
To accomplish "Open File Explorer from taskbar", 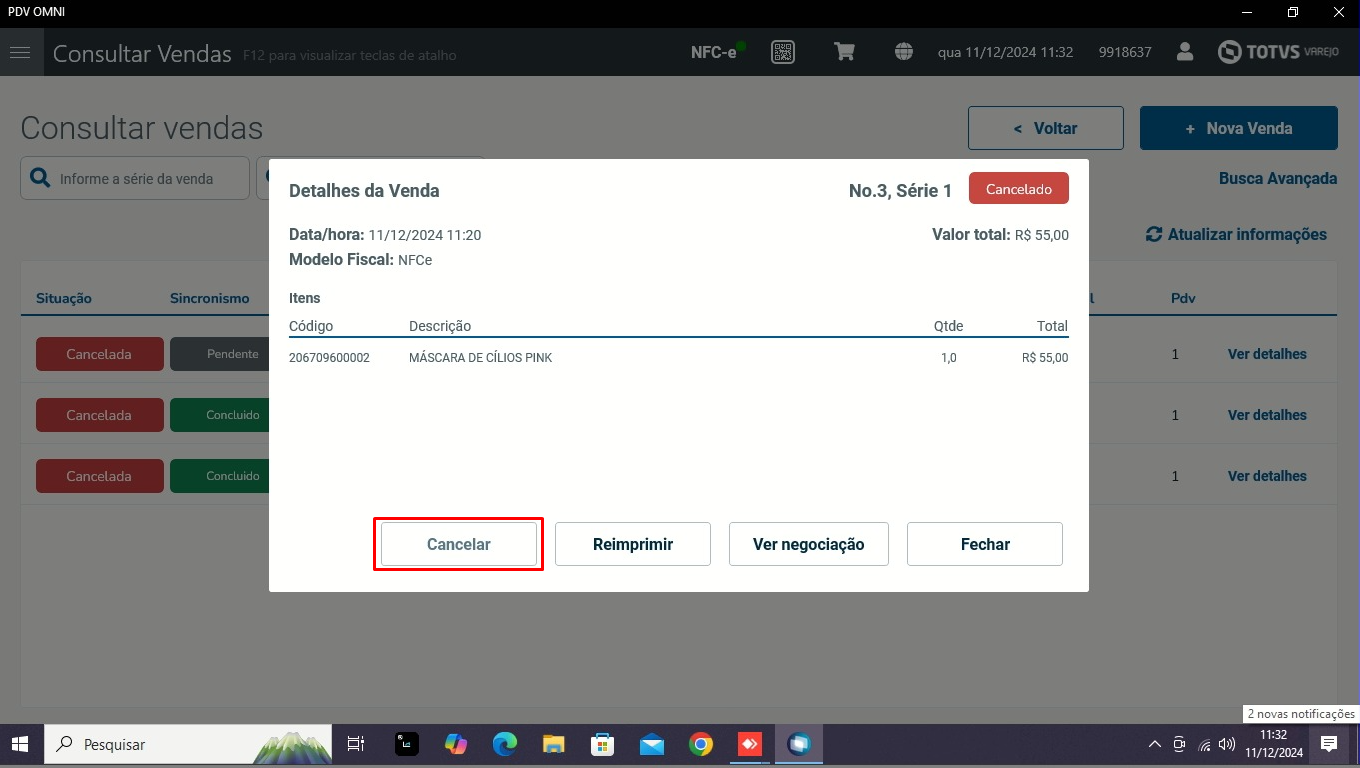I will pos(554,744).
